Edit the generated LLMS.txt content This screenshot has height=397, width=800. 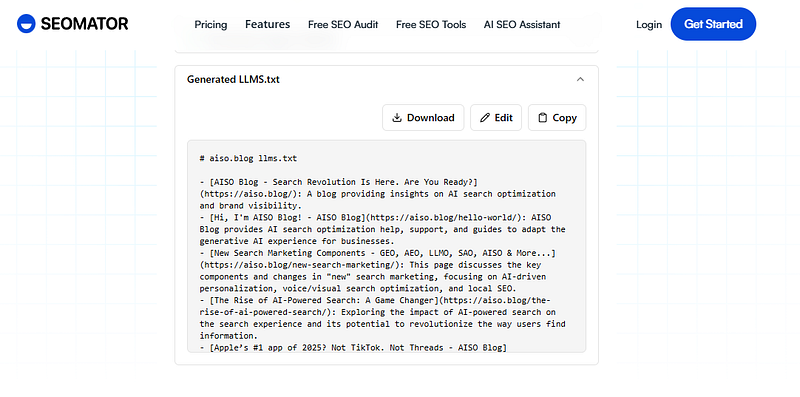point(496,118)
